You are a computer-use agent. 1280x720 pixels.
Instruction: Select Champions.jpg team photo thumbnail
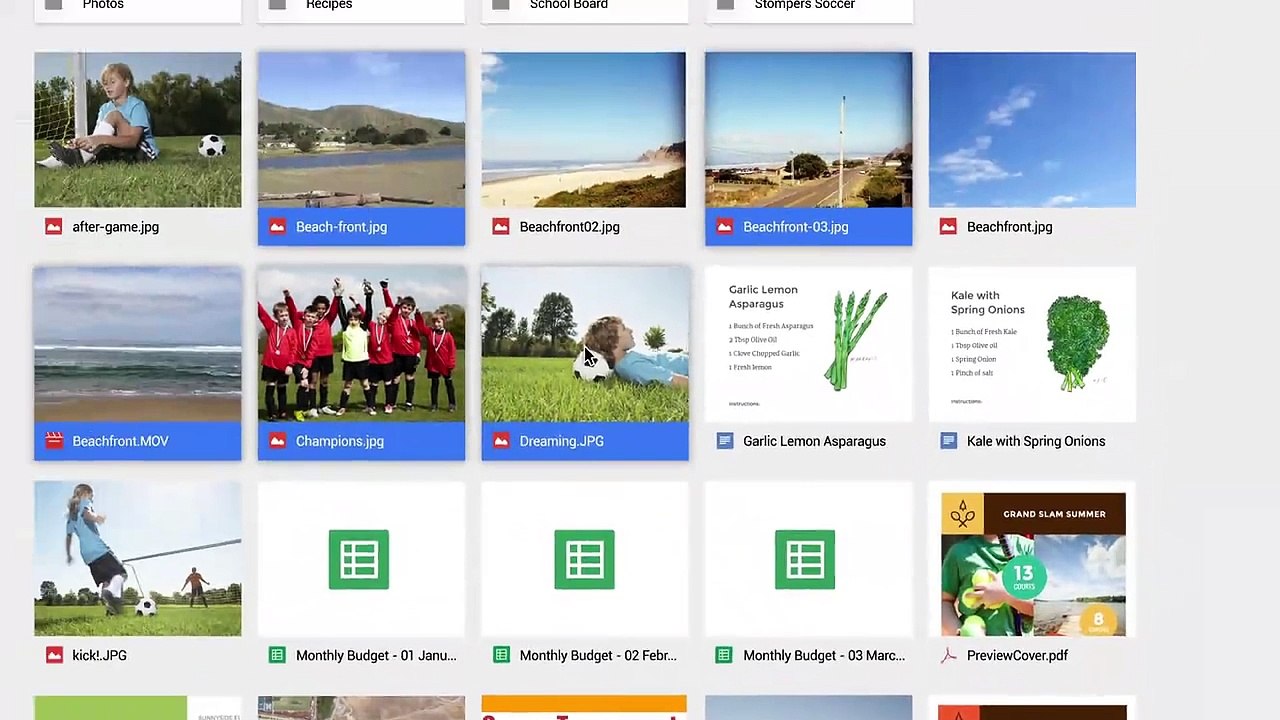click(361, 344)
